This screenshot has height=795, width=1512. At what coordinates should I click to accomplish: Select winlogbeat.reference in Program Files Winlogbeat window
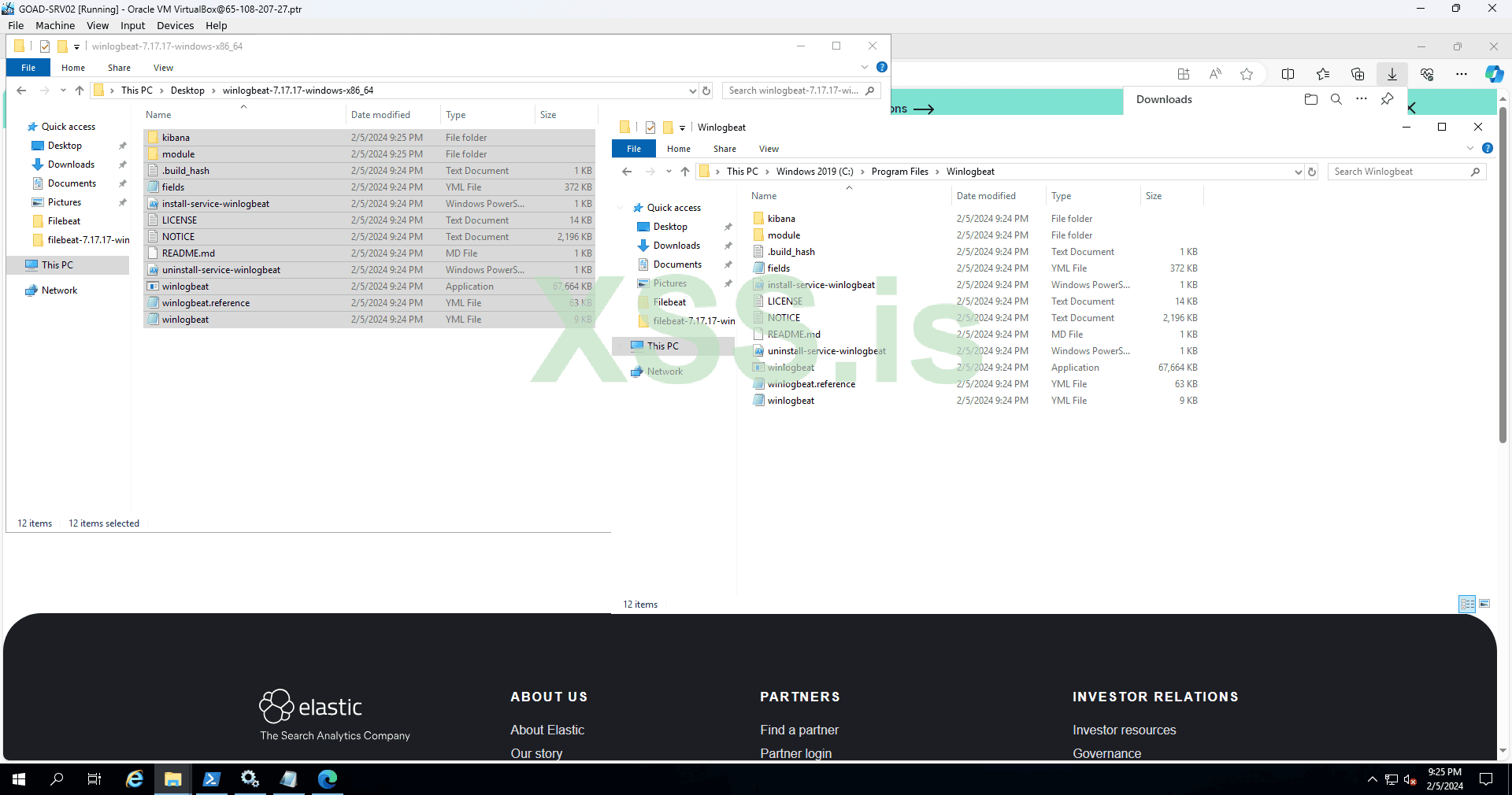click(x=810, y=384)
